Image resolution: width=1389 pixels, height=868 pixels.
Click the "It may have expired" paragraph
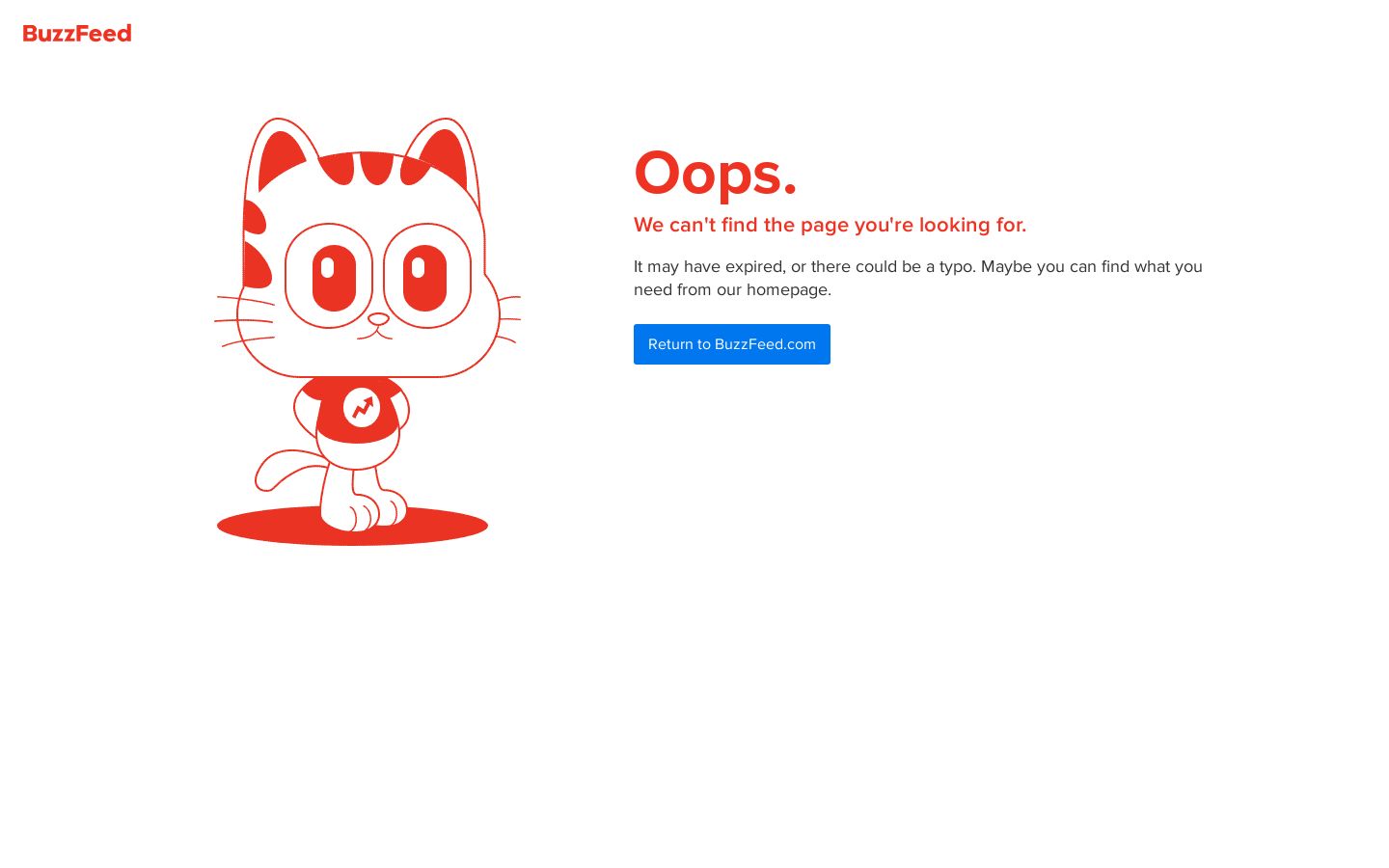click(x=918, y=278)
